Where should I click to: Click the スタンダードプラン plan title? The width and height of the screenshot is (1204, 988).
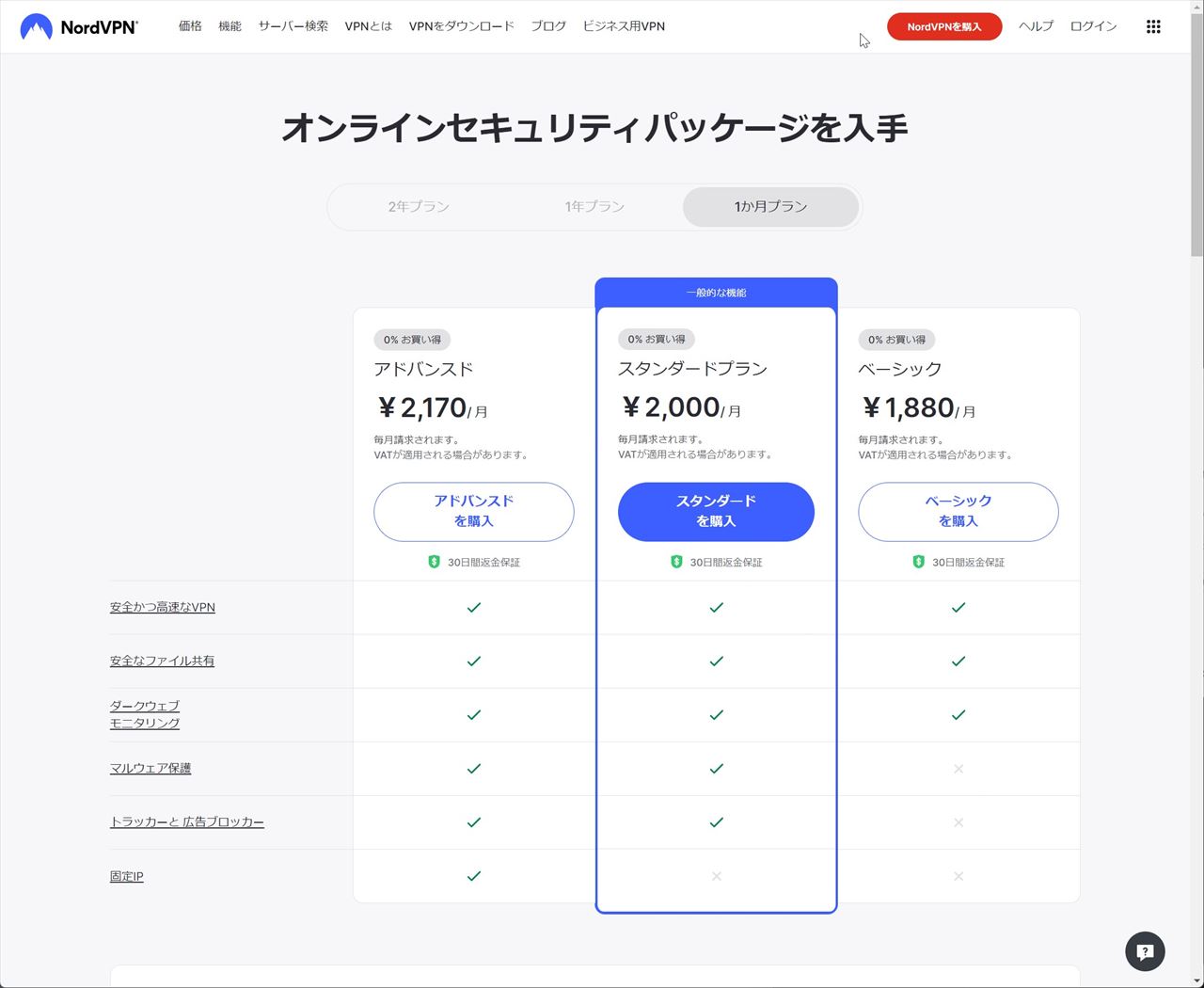[x=692, y=368]
